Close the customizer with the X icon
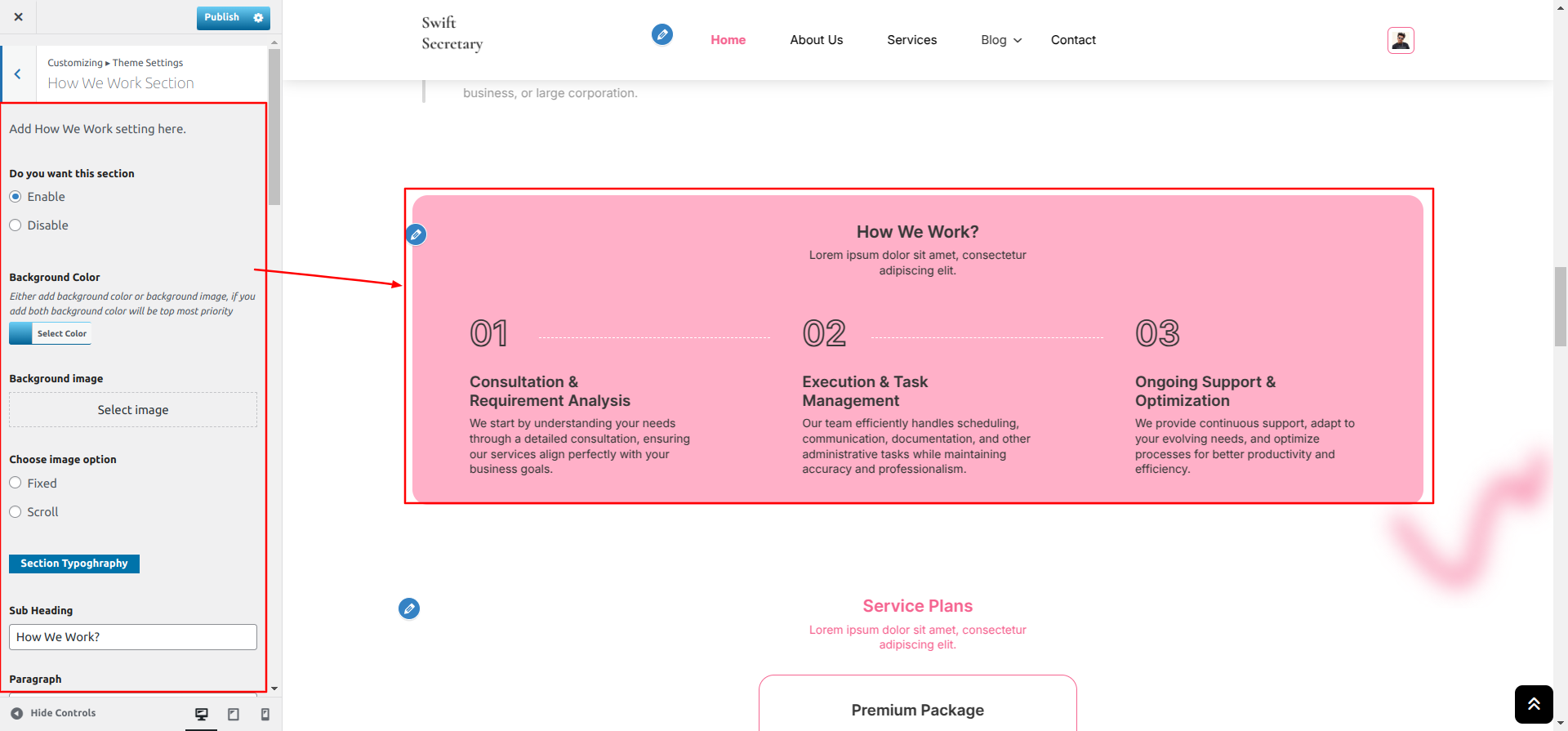 (x=18, y=16)
